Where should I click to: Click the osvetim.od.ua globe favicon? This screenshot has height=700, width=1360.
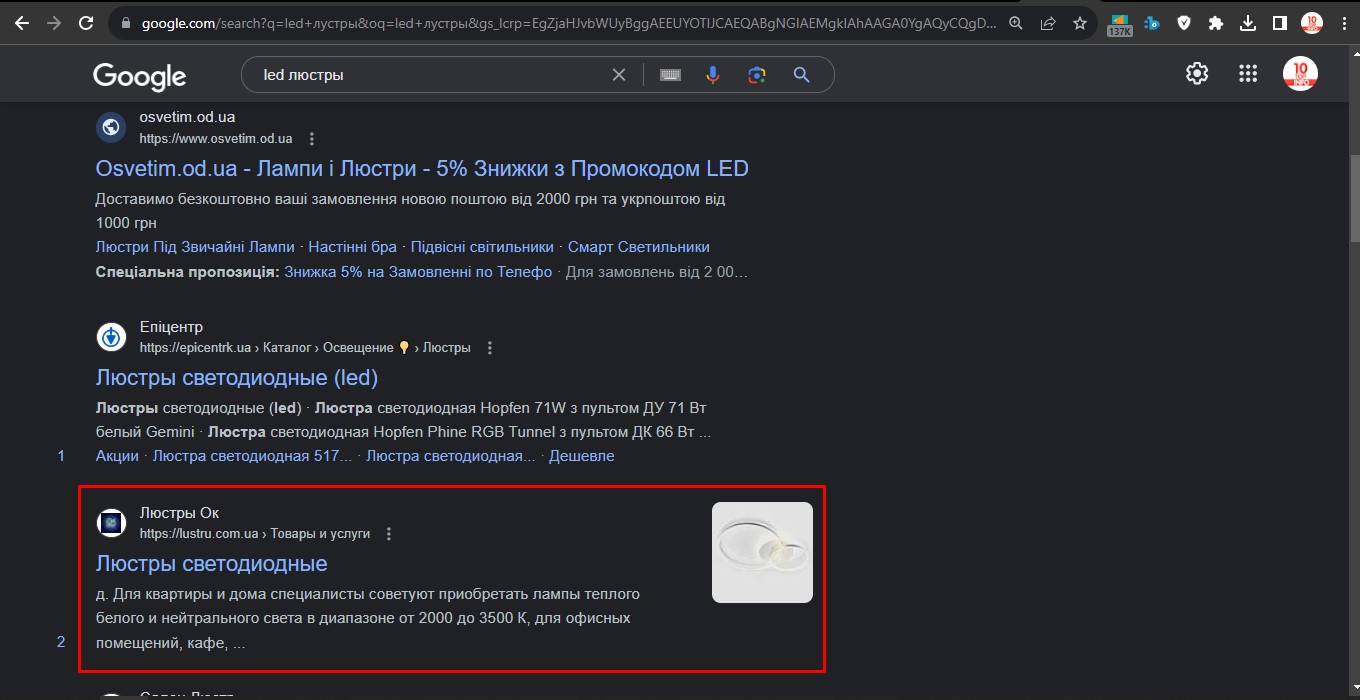point(111,127)
